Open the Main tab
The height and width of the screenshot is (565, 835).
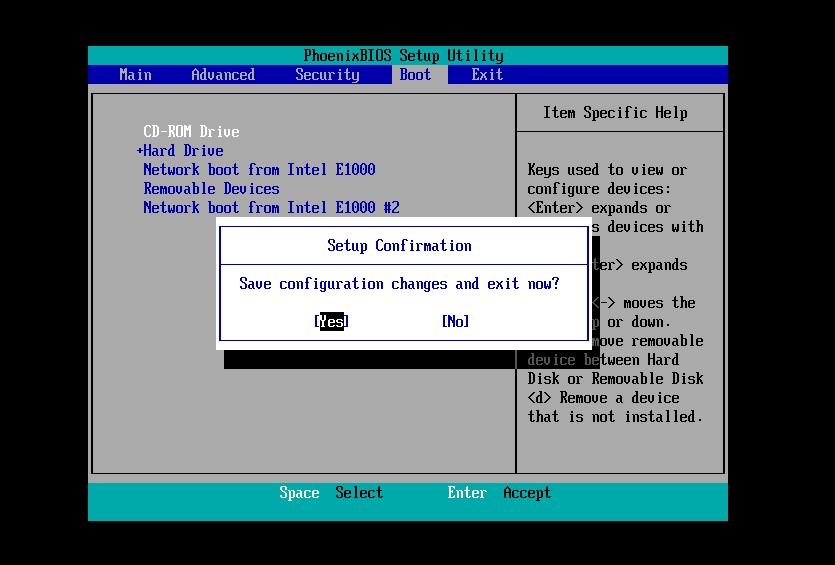pos(135,75)
